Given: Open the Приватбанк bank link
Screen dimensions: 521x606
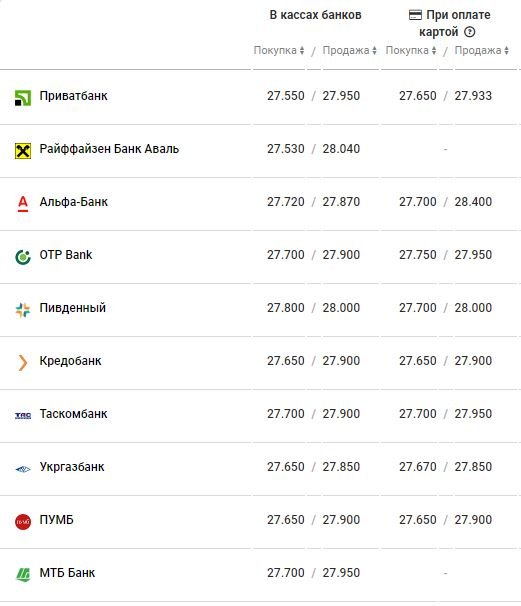Looking at the screenshot, I should click(x=73, y=96).
